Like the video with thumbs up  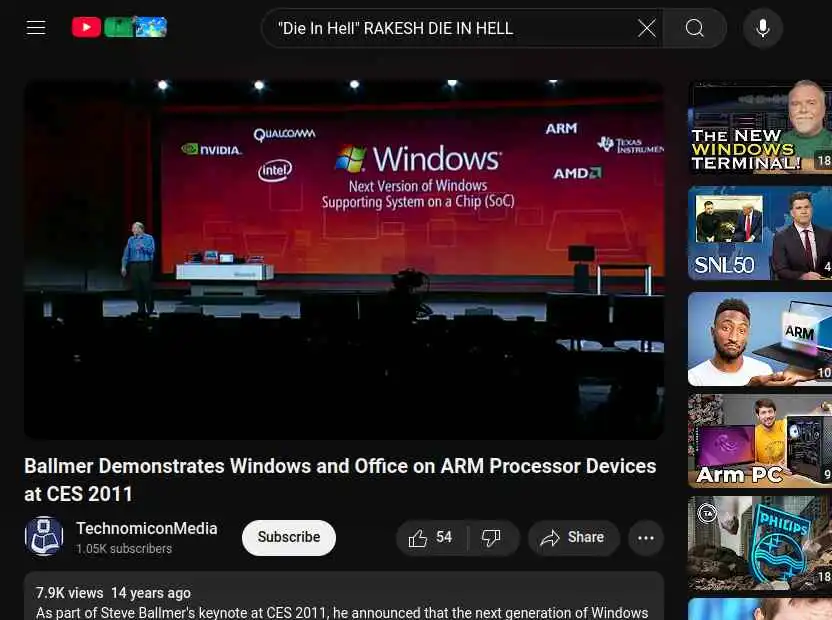pyautogui.click(x=430, y=538)
